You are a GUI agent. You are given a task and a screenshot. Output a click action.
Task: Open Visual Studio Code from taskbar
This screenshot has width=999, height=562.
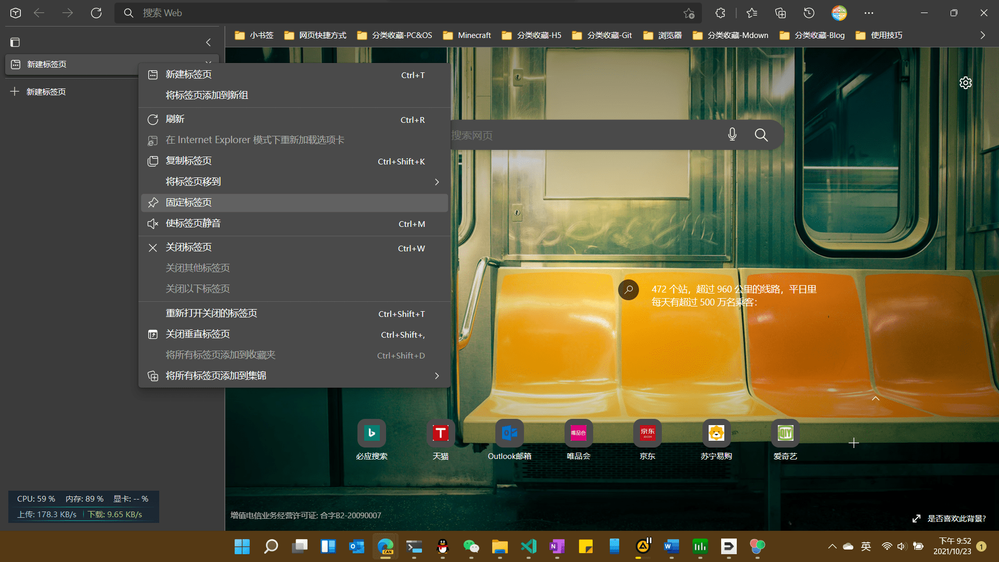(x=528, y=547)
